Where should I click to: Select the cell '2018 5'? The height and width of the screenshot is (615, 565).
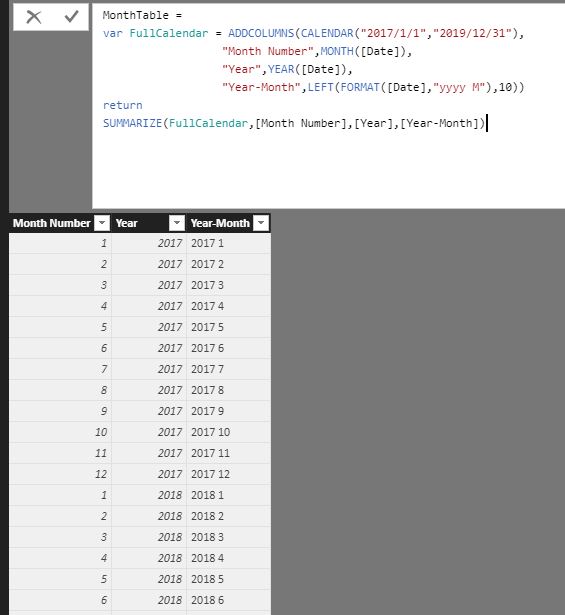click(228, 579)
